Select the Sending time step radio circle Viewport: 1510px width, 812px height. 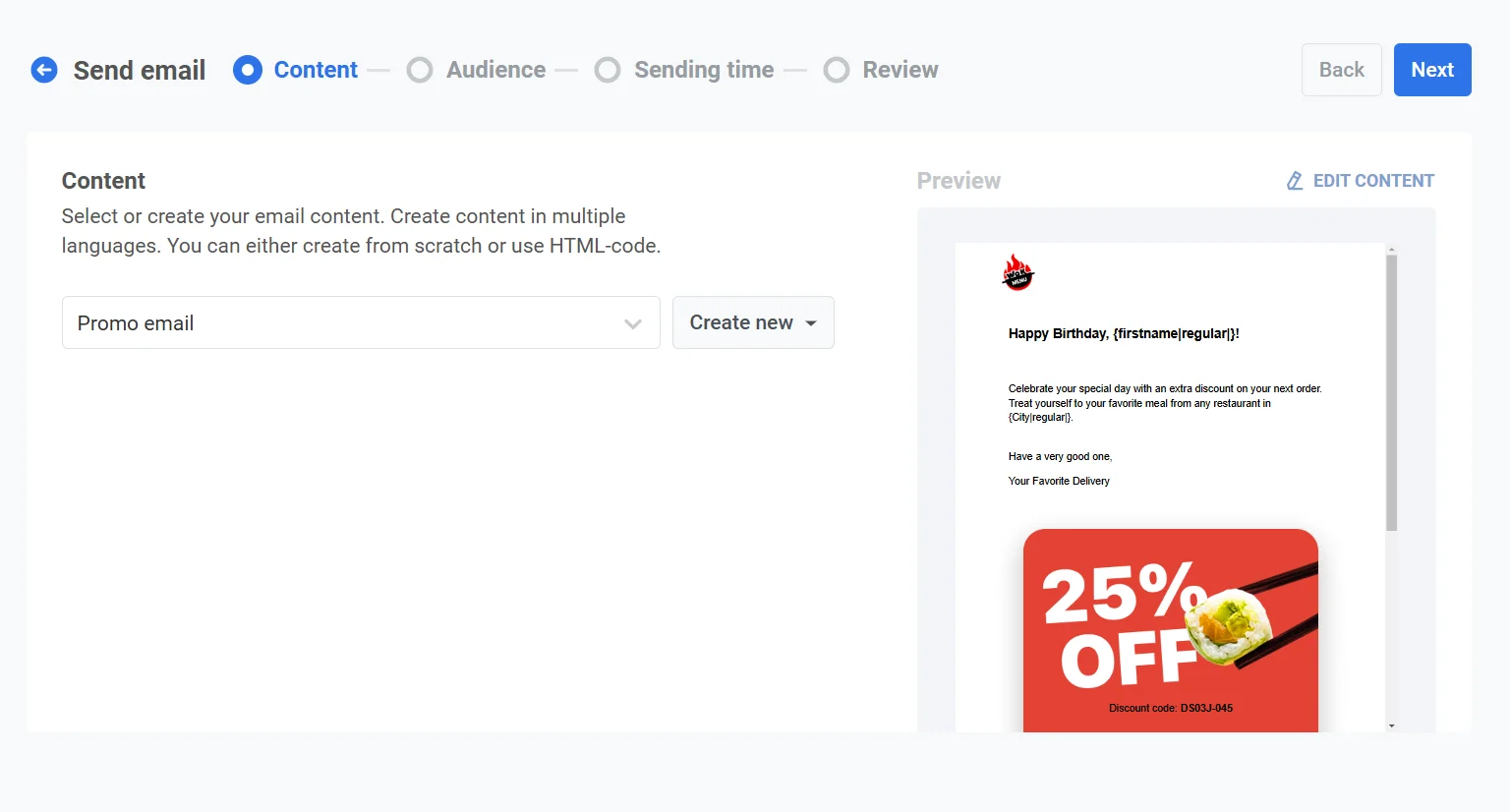608,70
